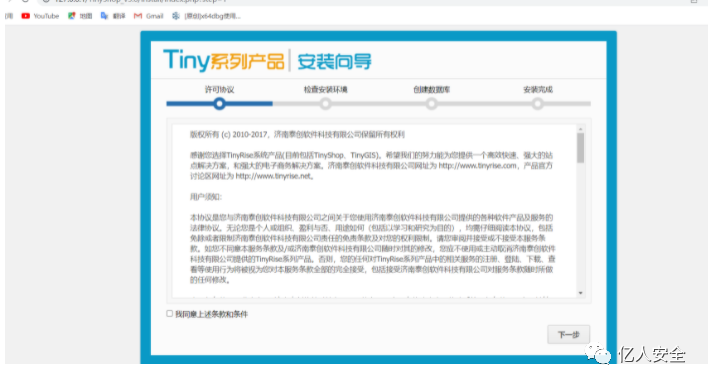
Task: Open the x64dbg article bookmark
Action: 206,16
